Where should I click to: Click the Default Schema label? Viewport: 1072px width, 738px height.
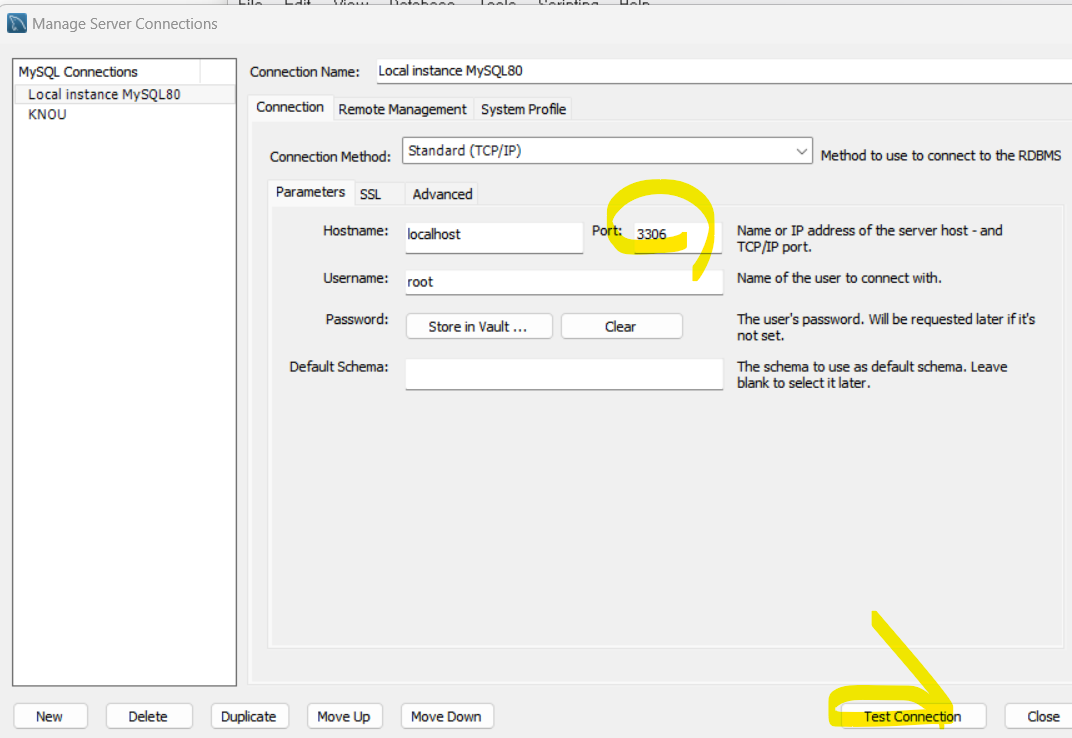(338, 367)
